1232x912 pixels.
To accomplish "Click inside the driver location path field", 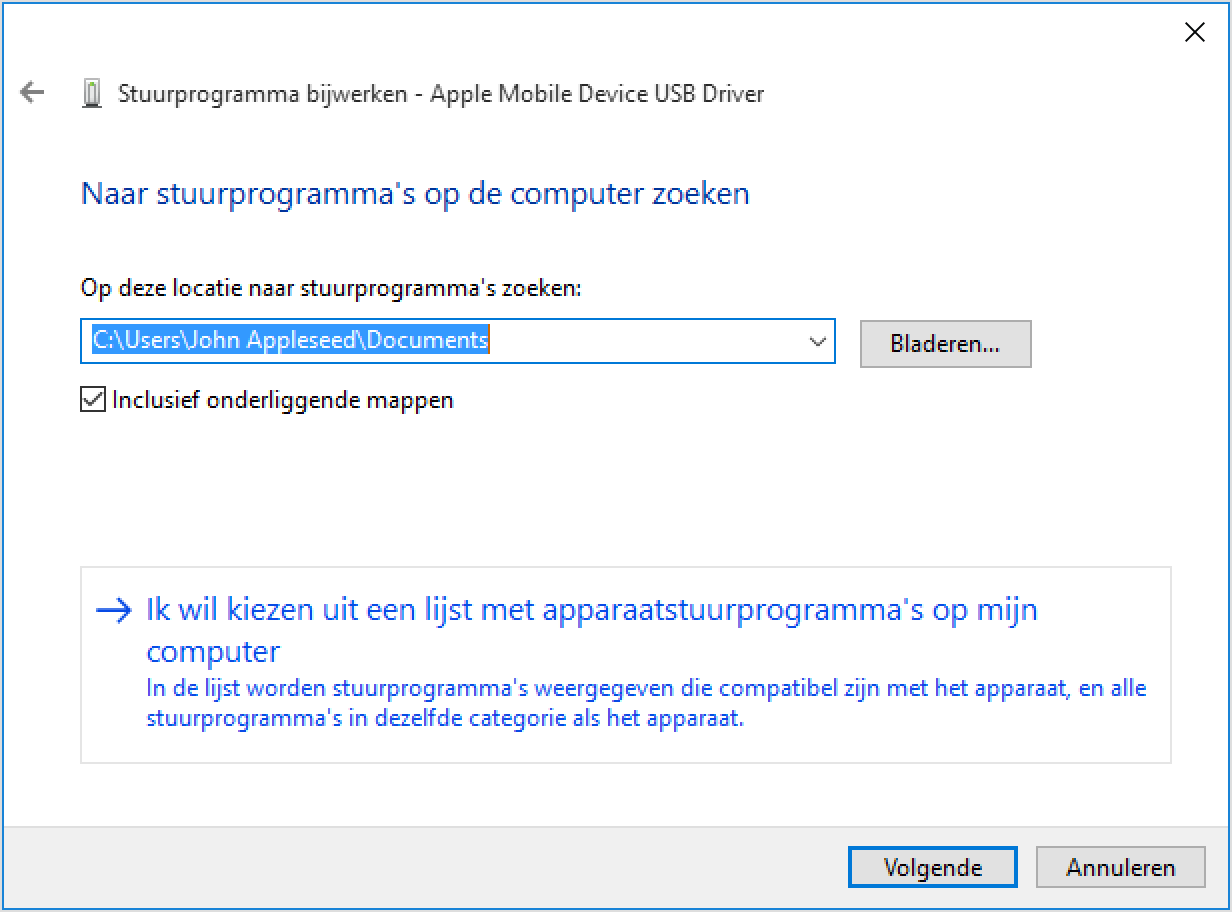I will point(457,342).
